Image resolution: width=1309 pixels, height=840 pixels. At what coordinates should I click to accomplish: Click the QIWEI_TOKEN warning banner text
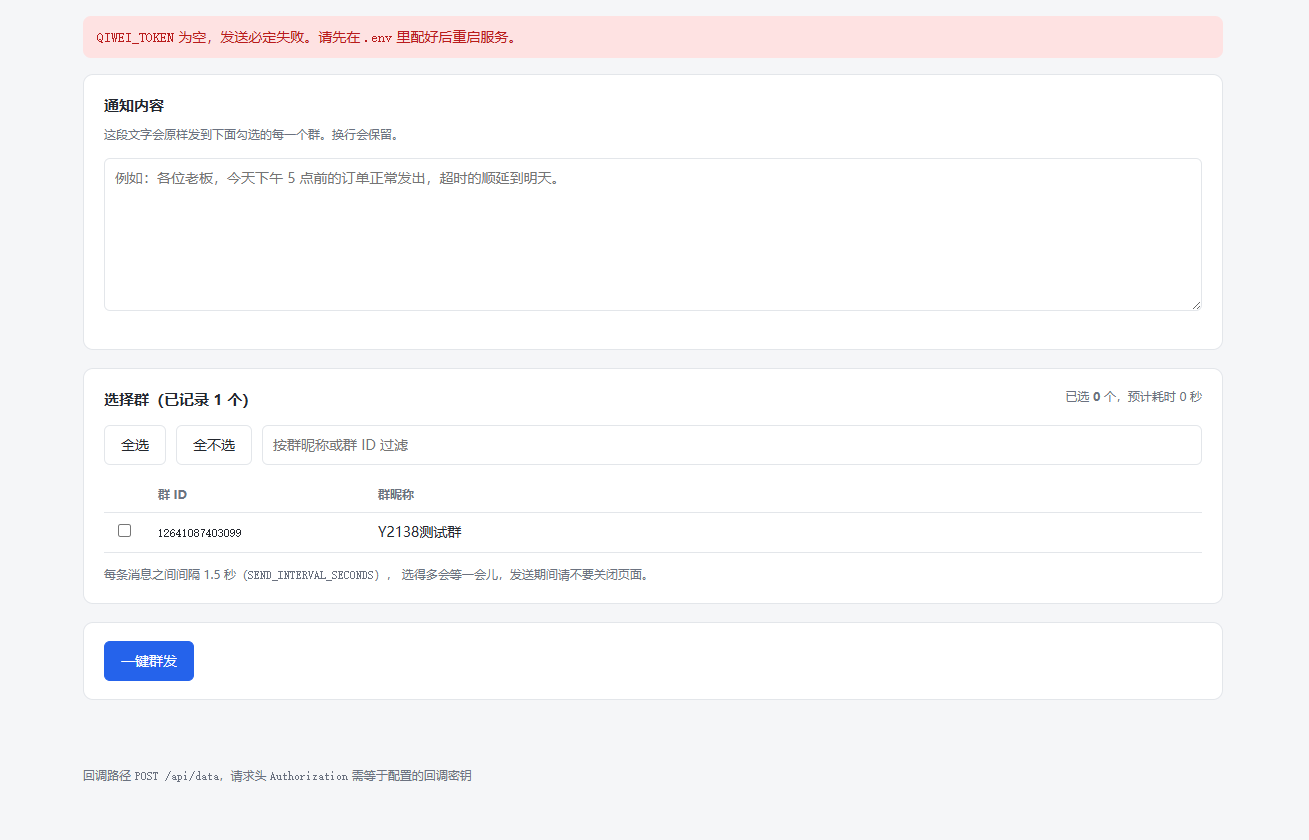[306, 37]
